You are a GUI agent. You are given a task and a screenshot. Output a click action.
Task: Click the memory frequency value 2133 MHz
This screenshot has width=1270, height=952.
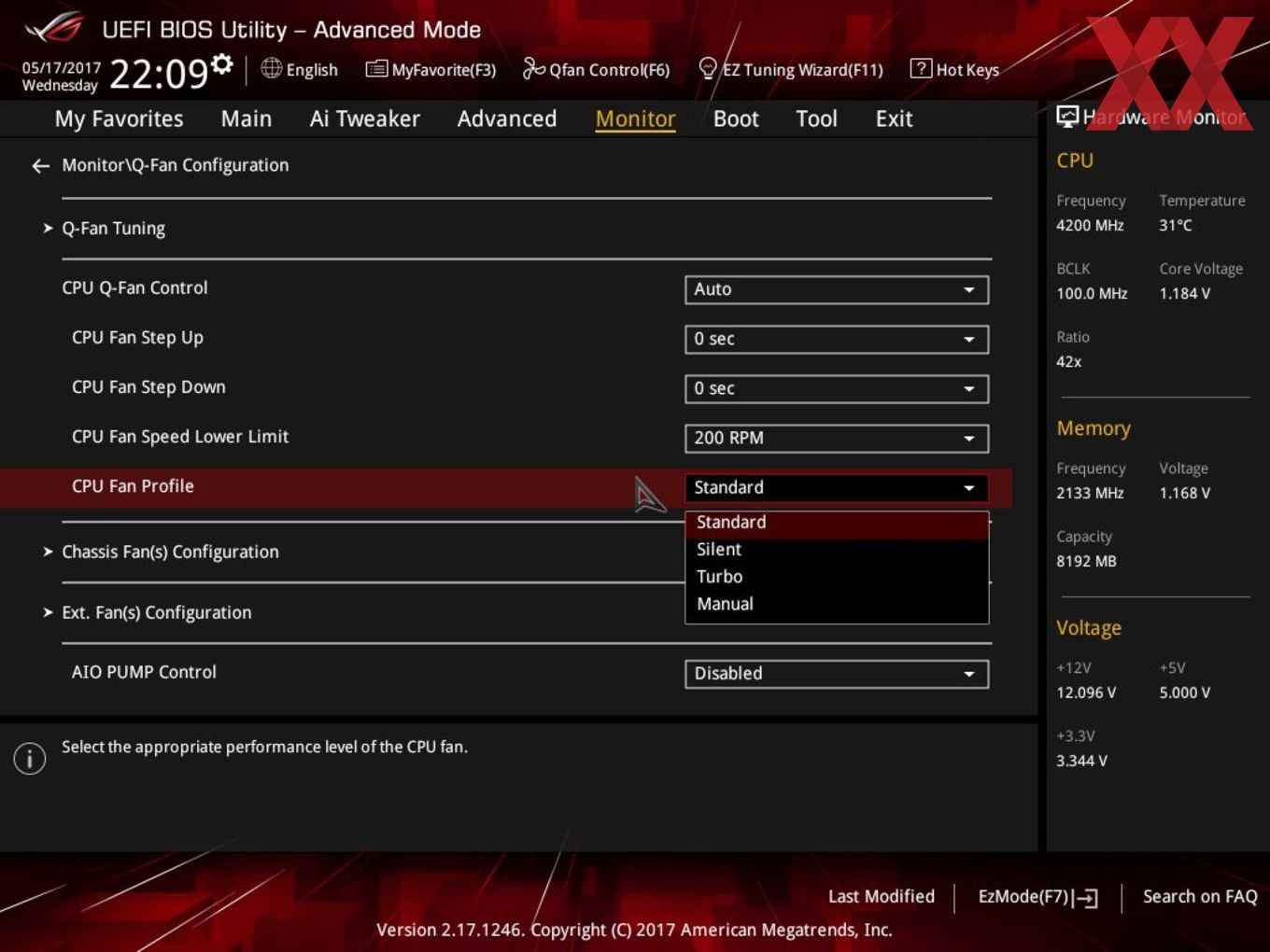(x=1090, y=493)
